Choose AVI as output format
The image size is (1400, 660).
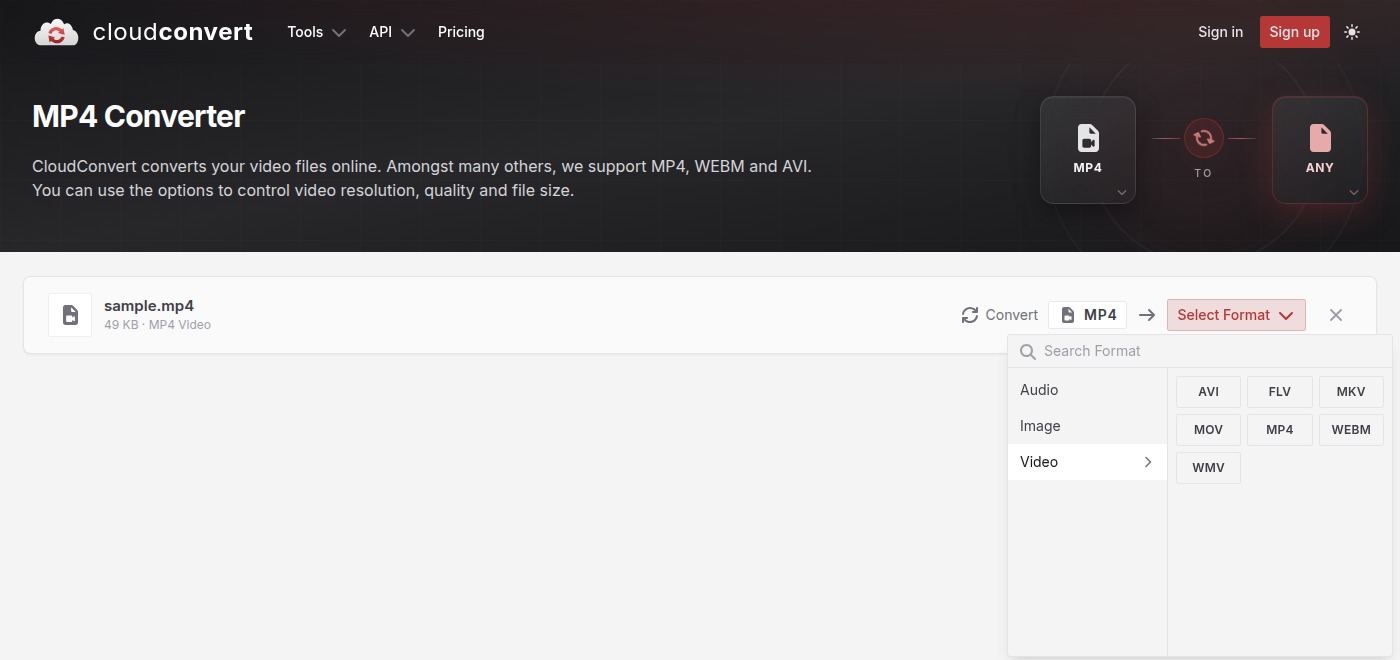click(1208, 392)
